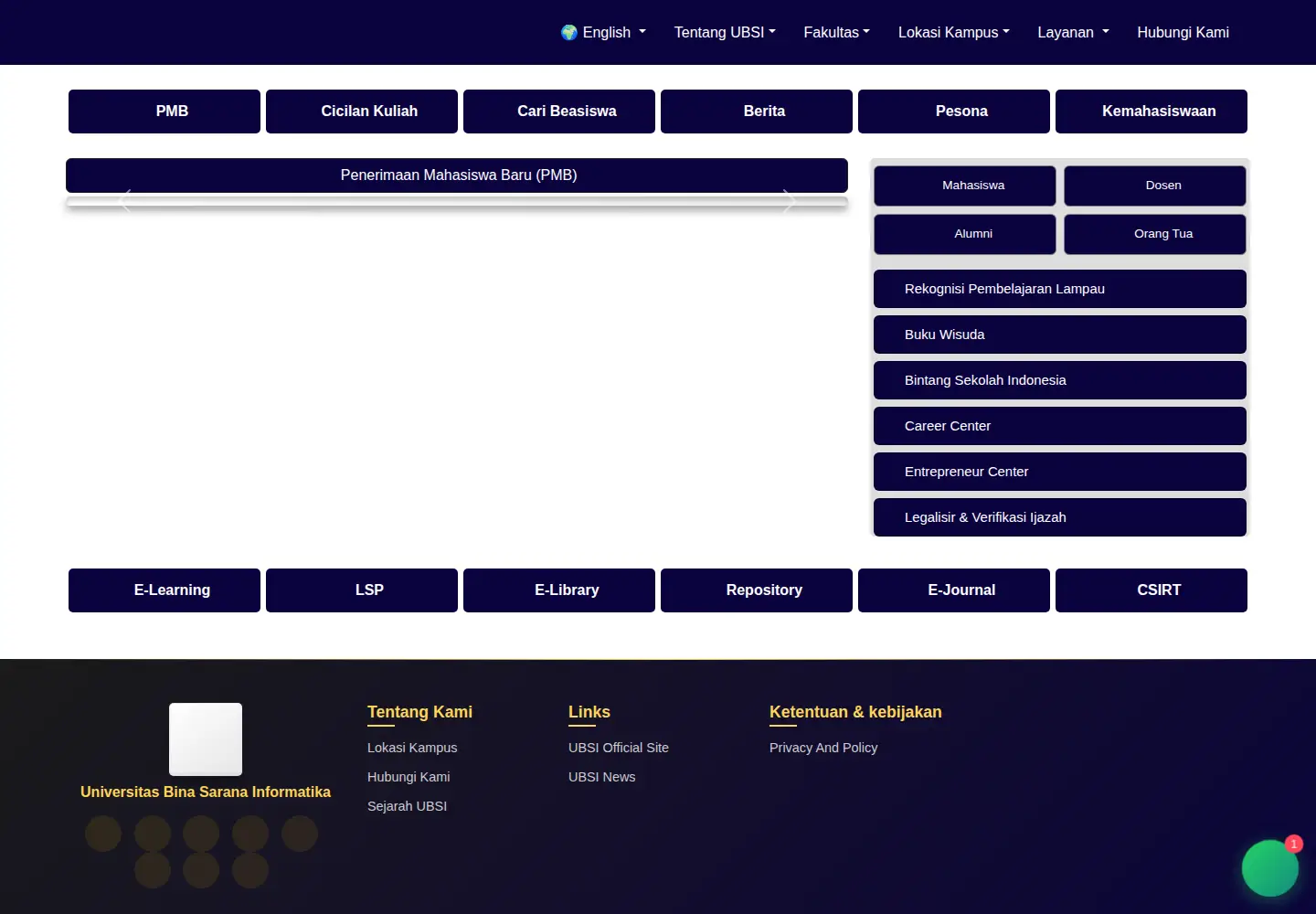The image size is (1316, 914).
Task: Visit UBSI Official Site link
Action: [619, 748]
